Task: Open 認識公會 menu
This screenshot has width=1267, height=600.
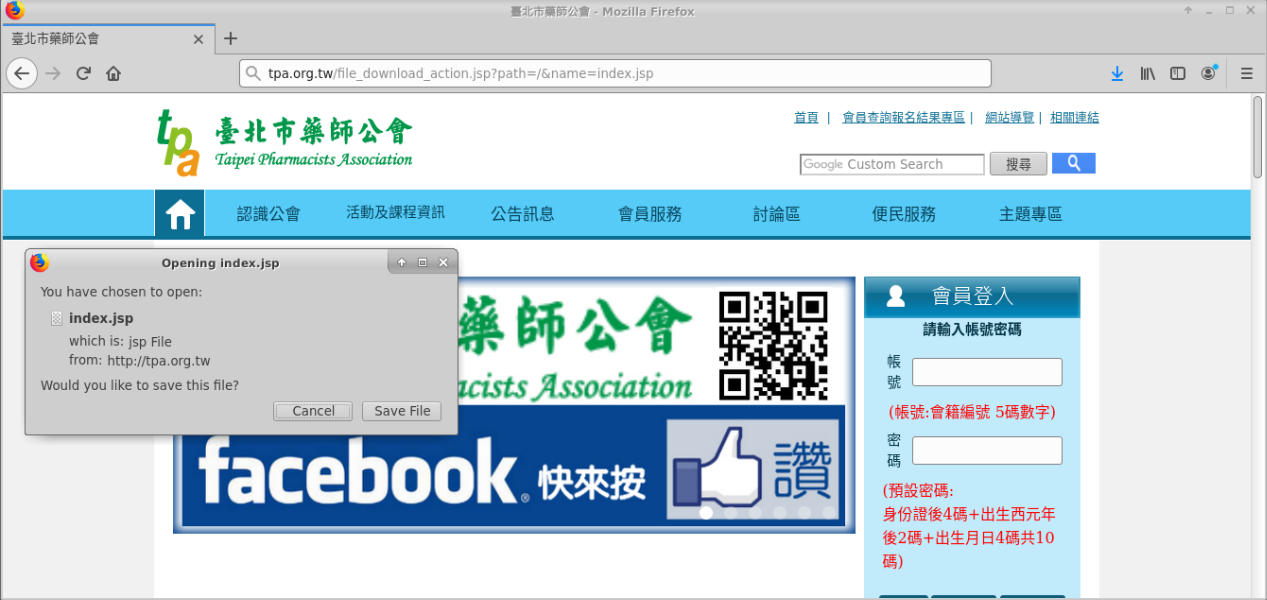Action: coord(269,214)
